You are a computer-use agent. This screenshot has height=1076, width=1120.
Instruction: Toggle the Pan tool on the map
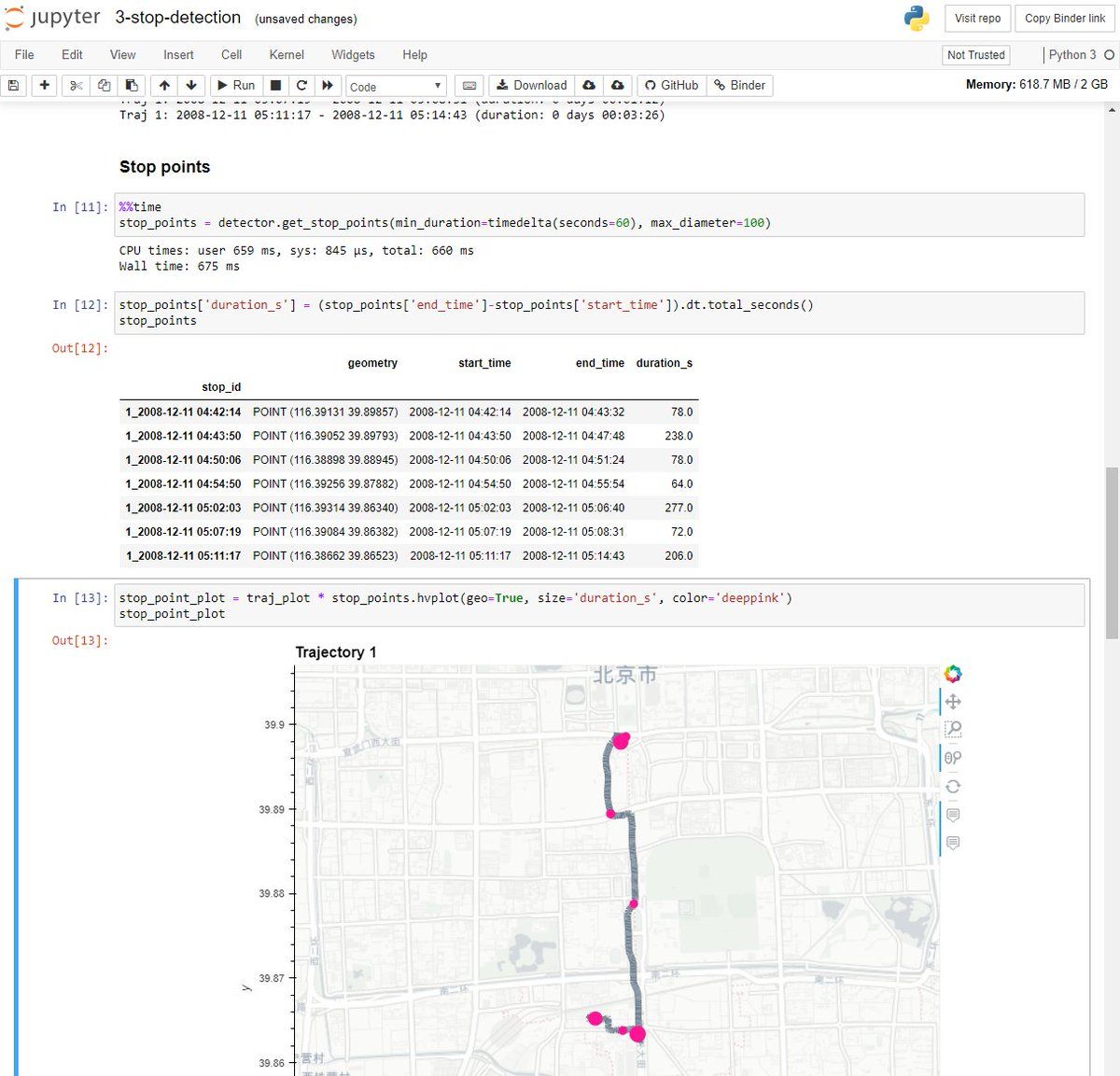pyautogui.click(x=953, y=702)
